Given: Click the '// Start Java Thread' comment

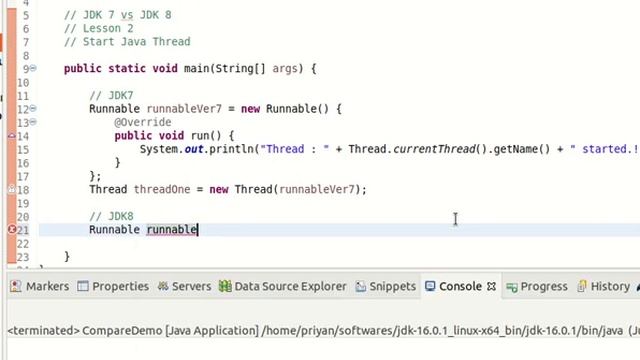Looking at the screenshot, I should (127, 42).
